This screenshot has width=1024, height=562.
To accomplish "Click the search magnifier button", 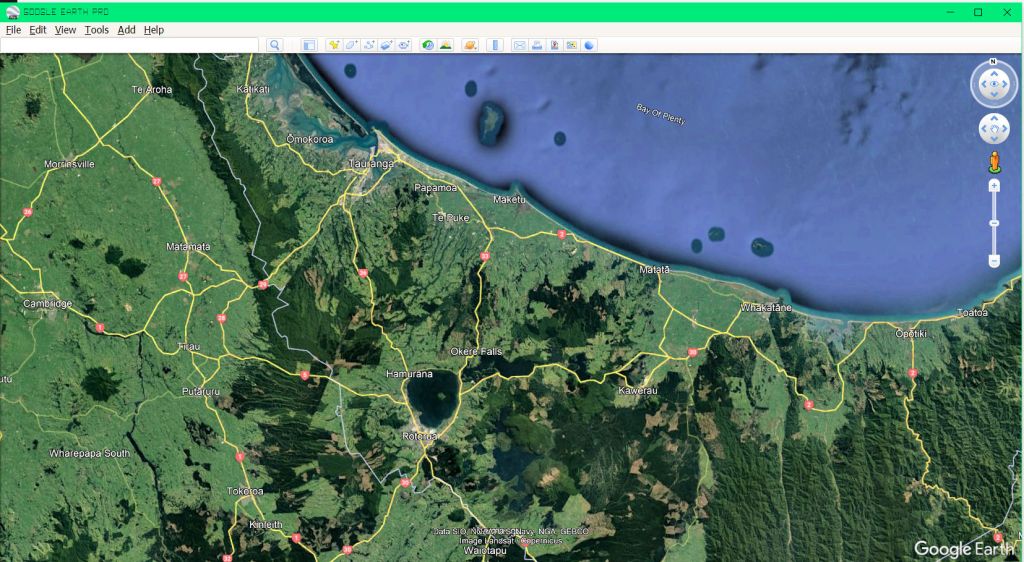I will pyautogui.click(x=275, y=45).
